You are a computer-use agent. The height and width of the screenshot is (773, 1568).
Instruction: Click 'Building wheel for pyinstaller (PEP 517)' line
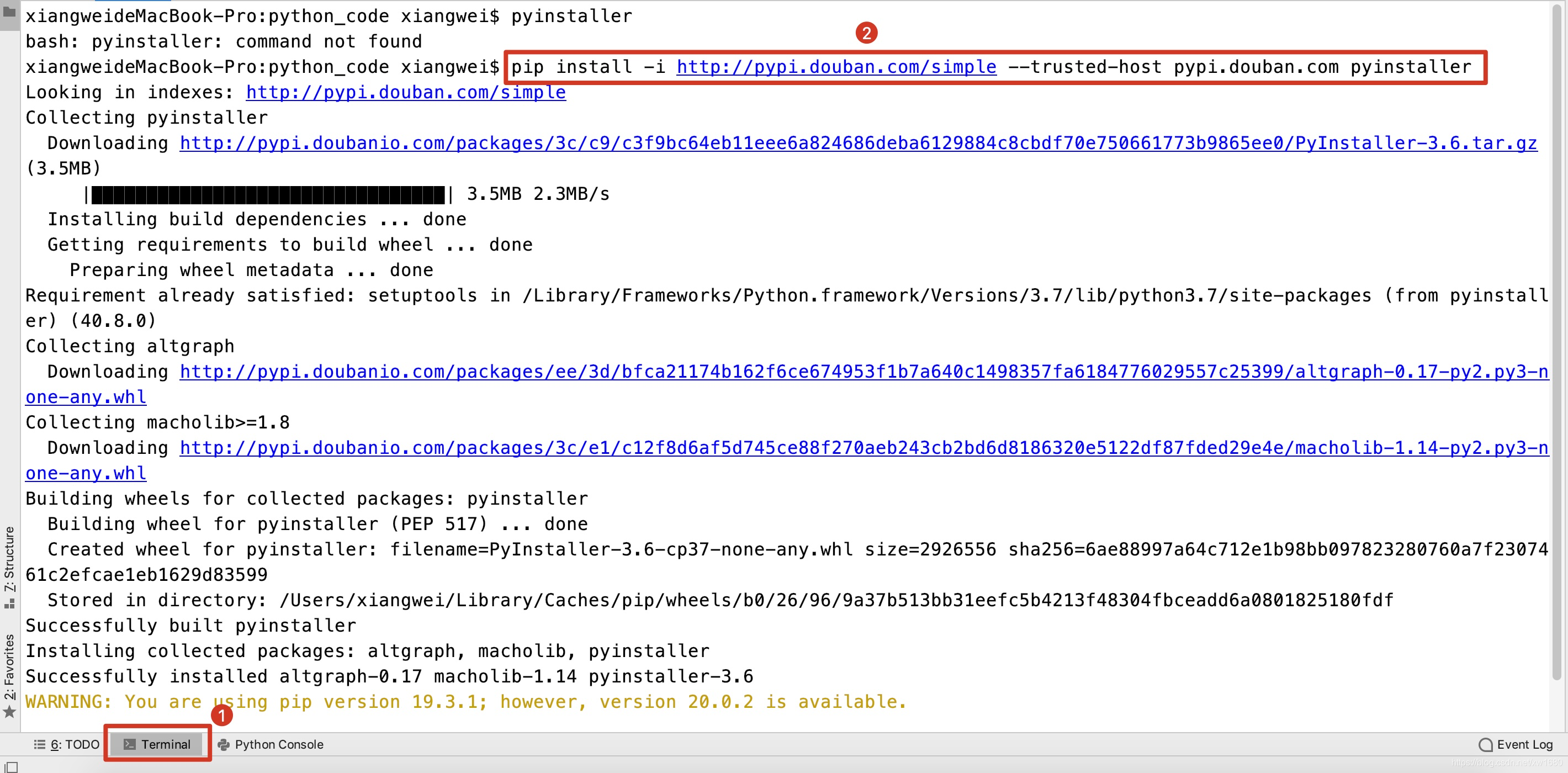pyautogui.click(x=317, y=524)
